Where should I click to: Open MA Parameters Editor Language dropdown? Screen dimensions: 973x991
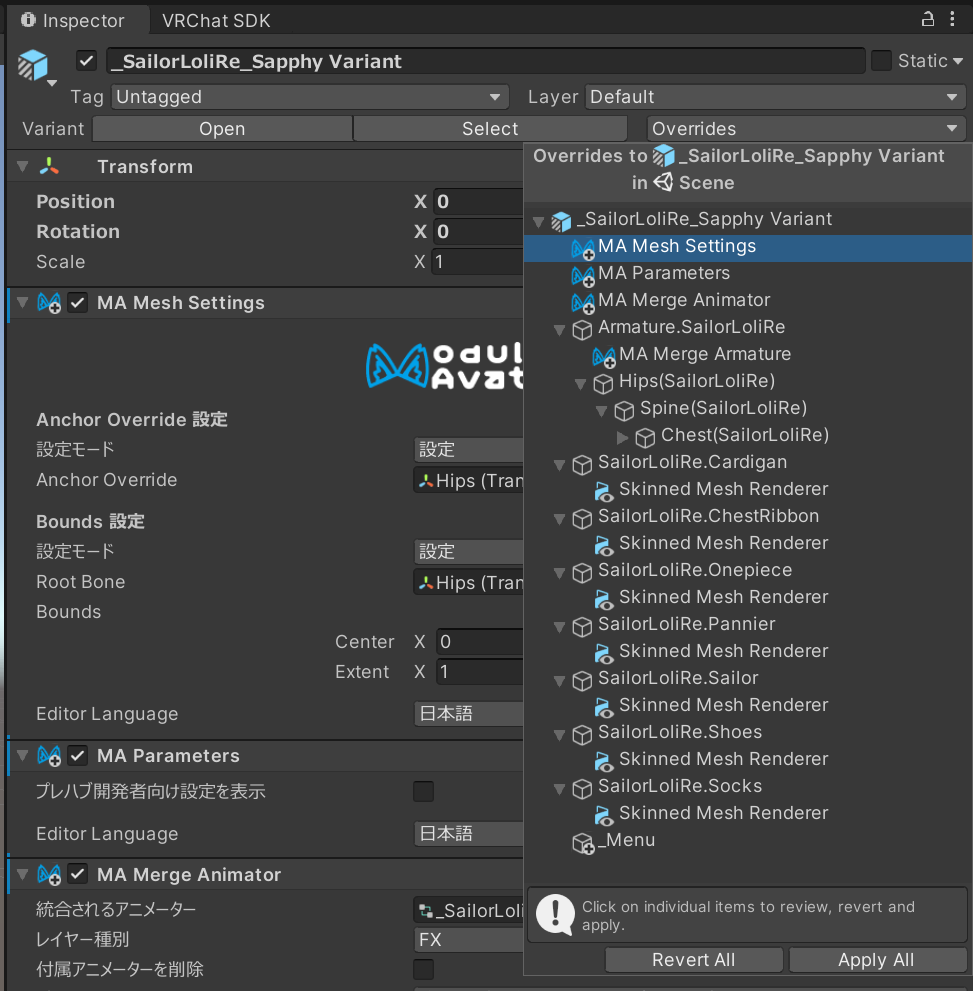pyautogui.click(x=468, y=834)
